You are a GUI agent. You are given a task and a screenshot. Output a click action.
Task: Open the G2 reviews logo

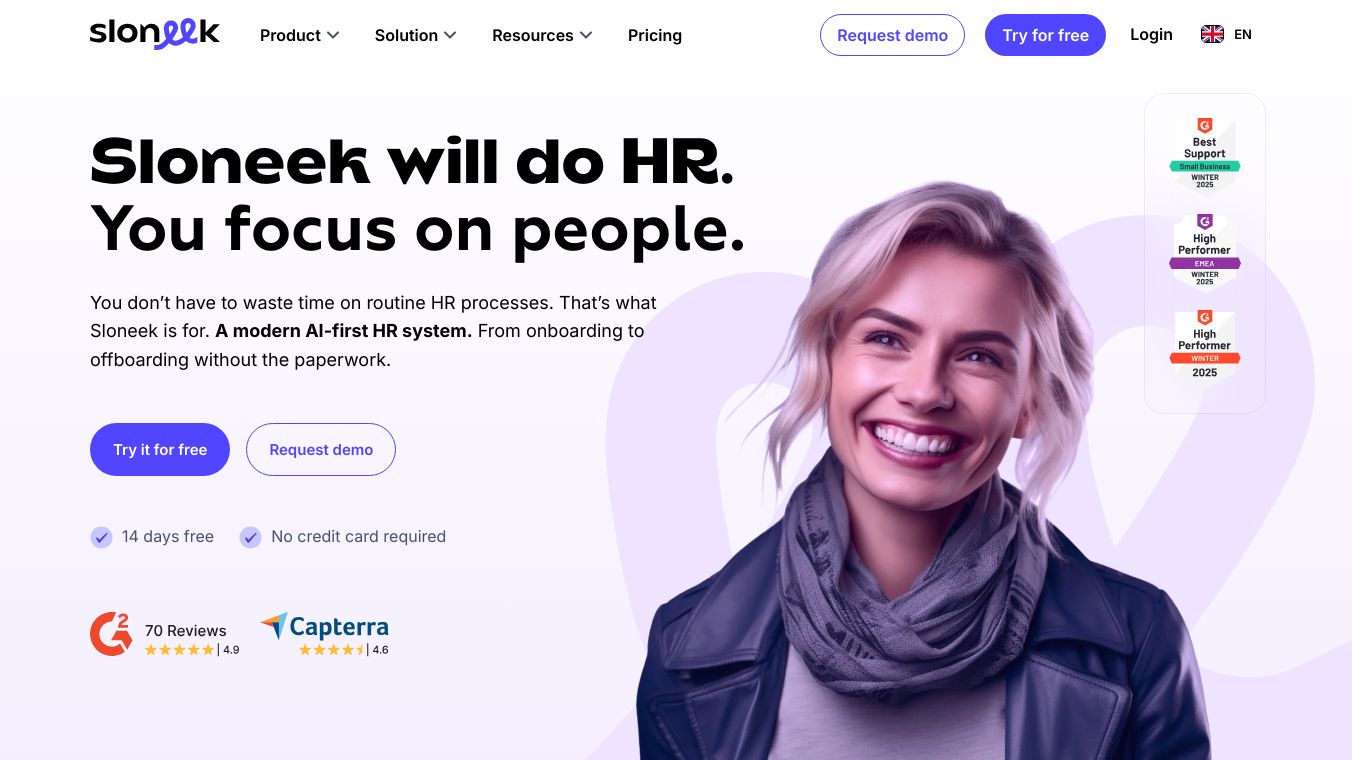[111, 634]
